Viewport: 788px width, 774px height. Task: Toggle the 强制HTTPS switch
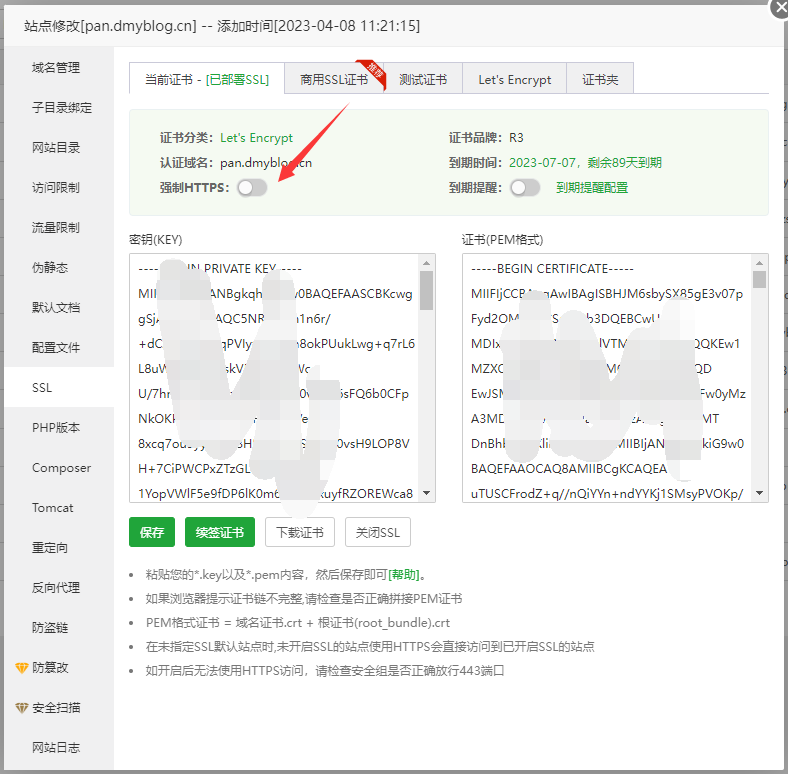click(252, 188)
